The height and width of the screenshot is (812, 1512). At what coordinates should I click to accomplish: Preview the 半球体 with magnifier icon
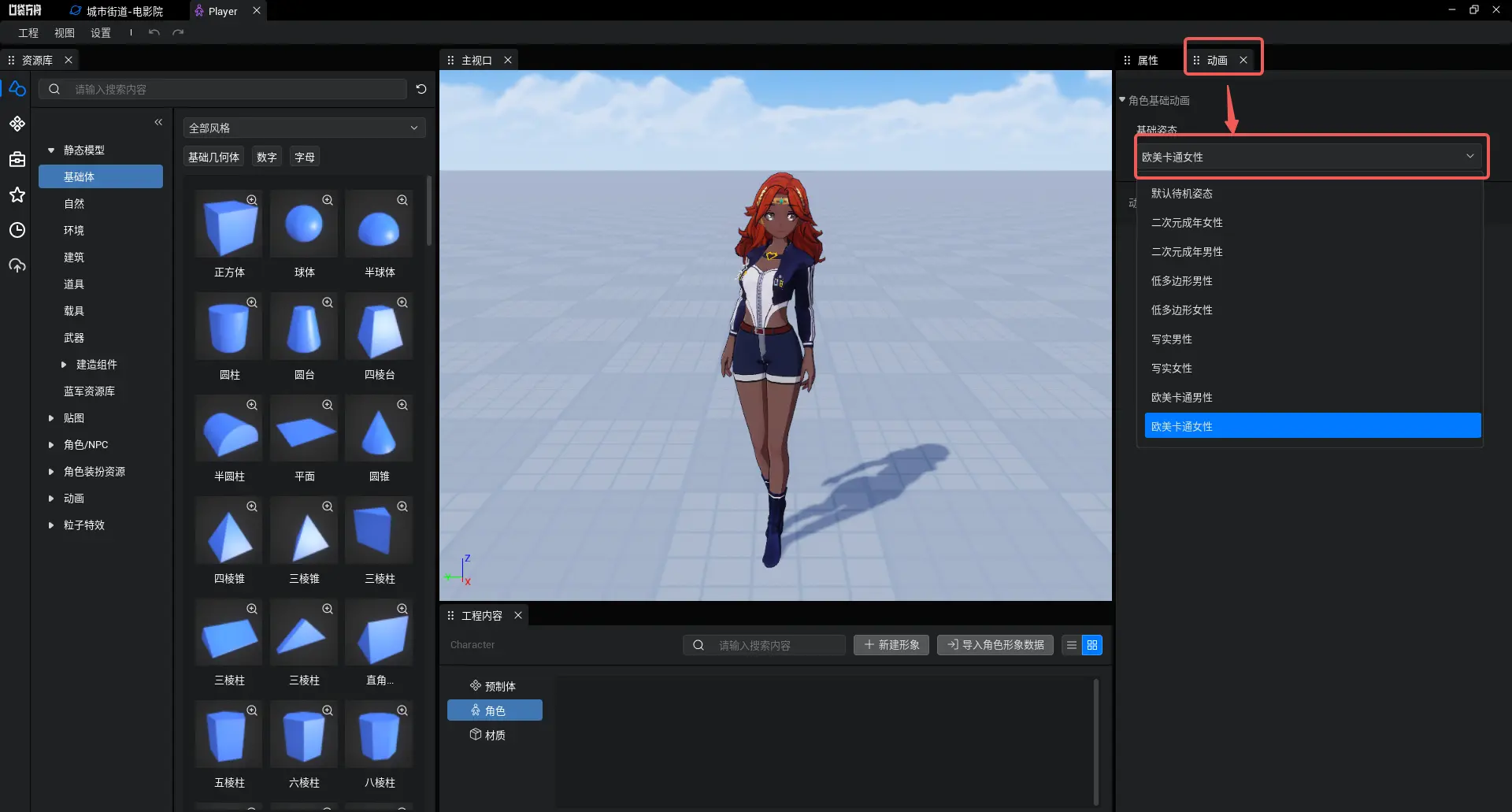[x=402, y=200]
